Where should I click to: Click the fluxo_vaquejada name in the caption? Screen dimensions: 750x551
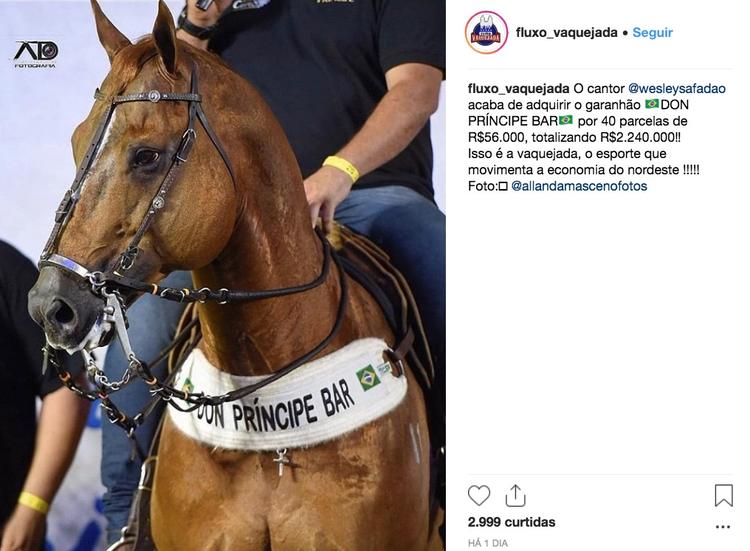(518, 88)
